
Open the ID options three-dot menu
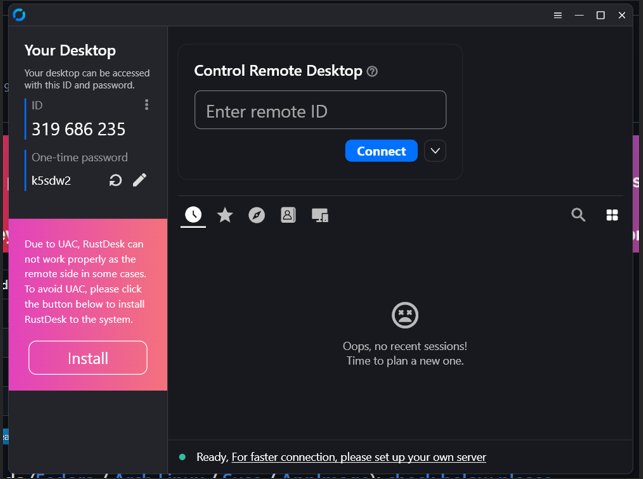pyautogui.click(x=147, y=105)
